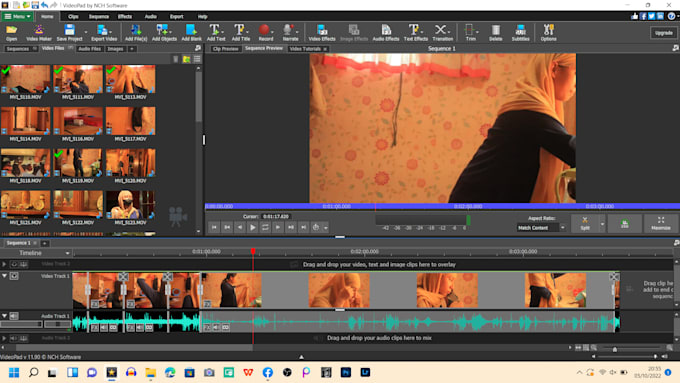Image resolution: width=680 pixels, height=383 pixels.
Task: Open a project with the Open icon
Action: (12, 33)
